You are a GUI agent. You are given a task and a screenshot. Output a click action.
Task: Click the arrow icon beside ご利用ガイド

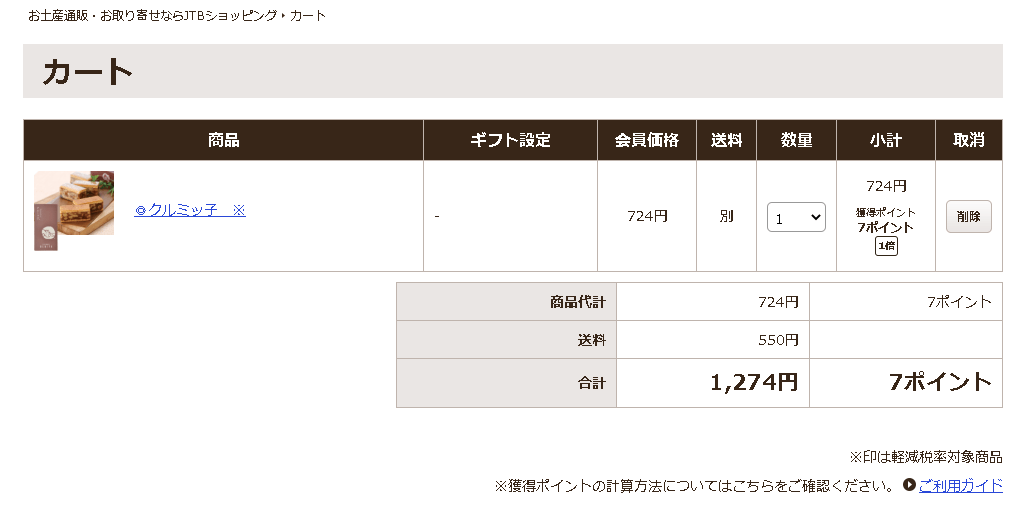[909, 485]
